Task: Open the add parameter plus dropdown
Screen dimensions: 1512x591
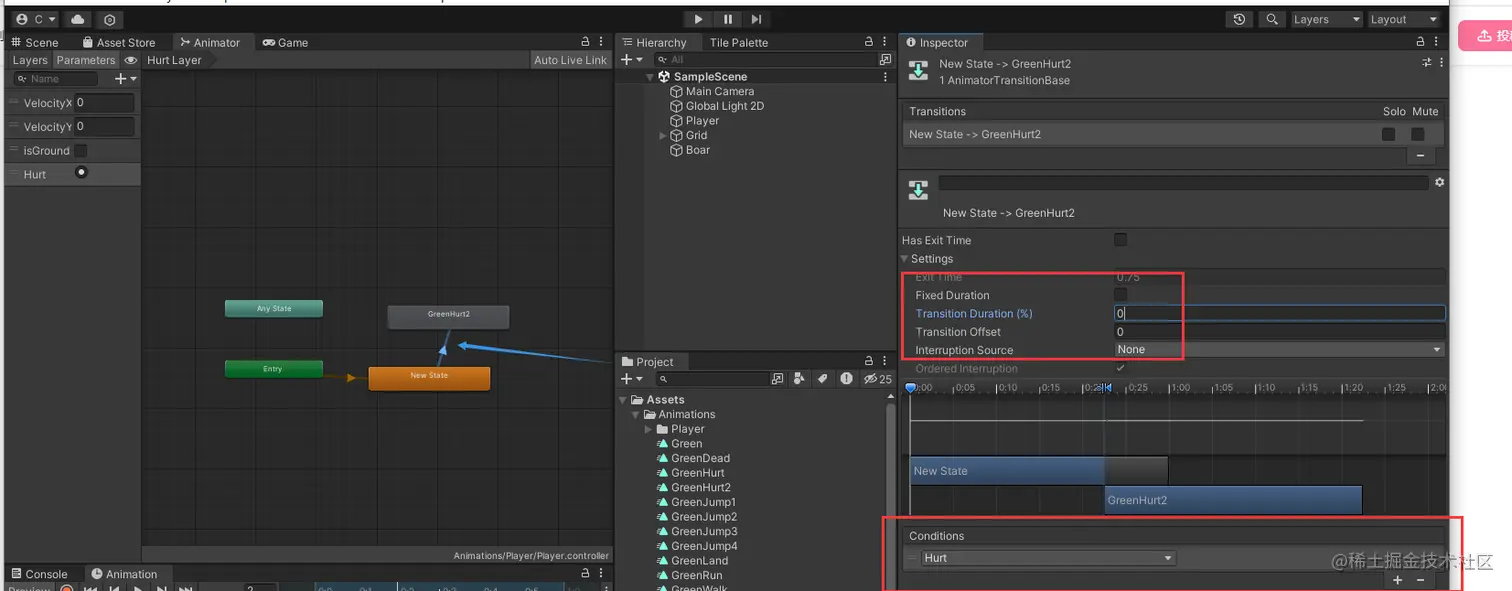Action: pyautogui.click(x=126, y=78)
